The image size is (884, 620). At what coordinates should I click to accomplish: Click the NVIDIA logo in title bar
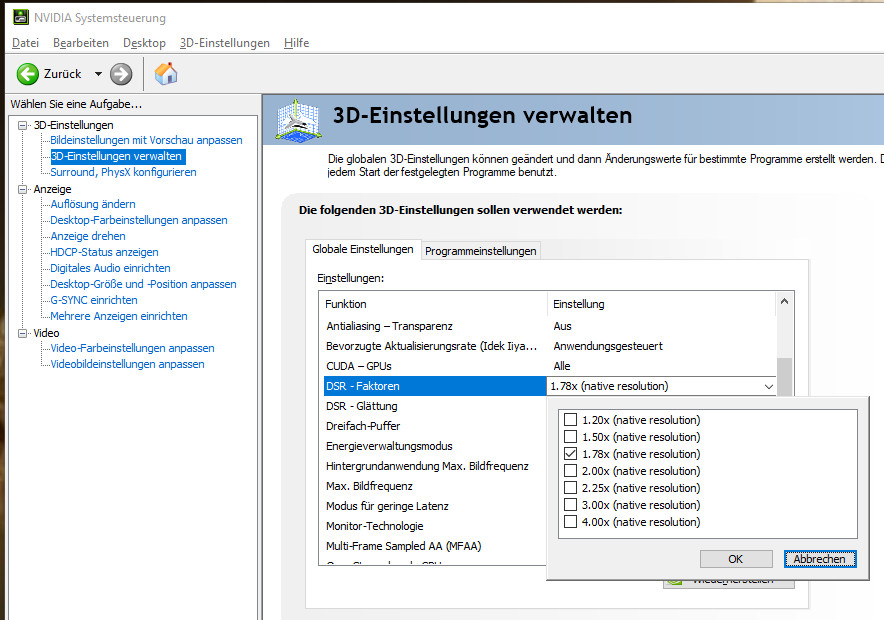tap(20, 17)
